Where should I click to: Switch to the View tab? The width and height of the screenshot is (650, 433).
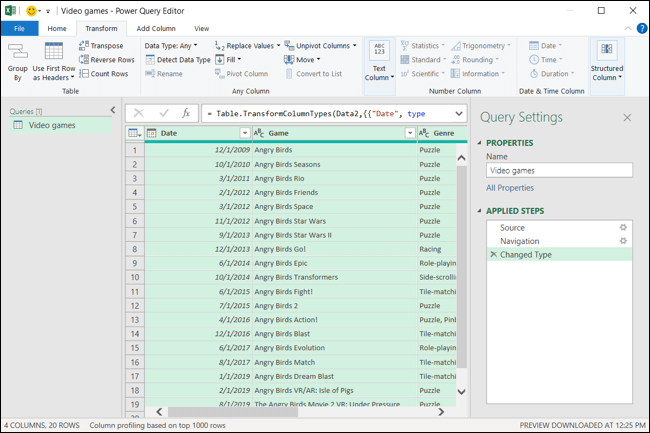(x=201, y=29)
